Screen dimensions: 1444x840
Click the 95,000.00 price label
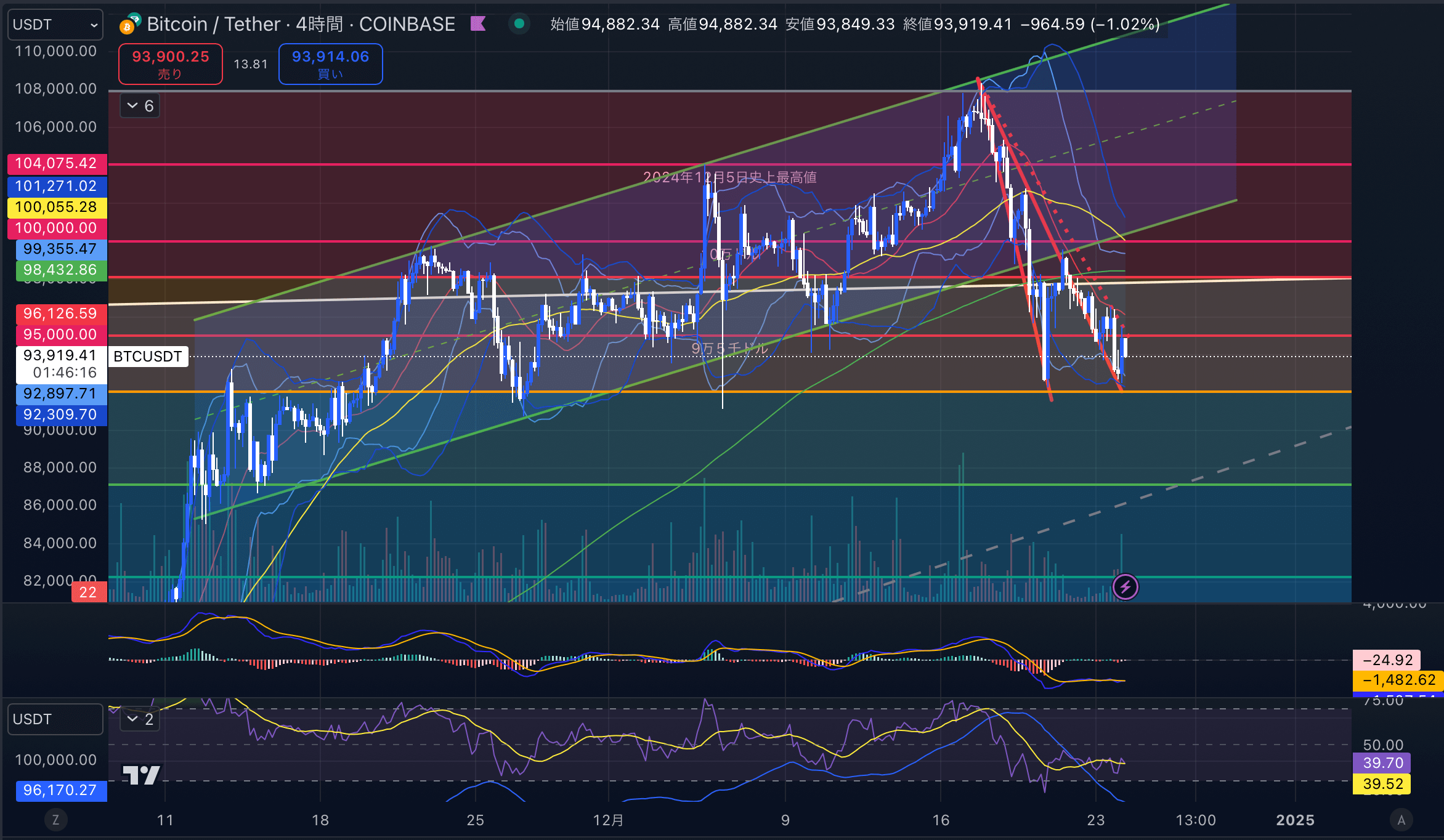pyautogui.click(x=61, y=334)
